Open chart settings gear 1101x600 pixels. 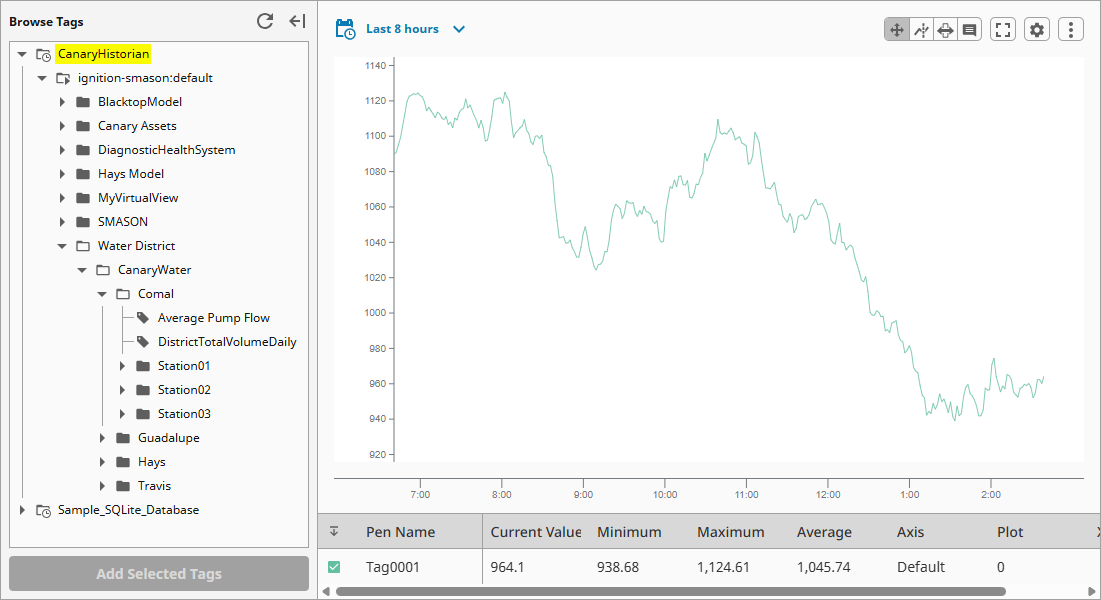1037,30
